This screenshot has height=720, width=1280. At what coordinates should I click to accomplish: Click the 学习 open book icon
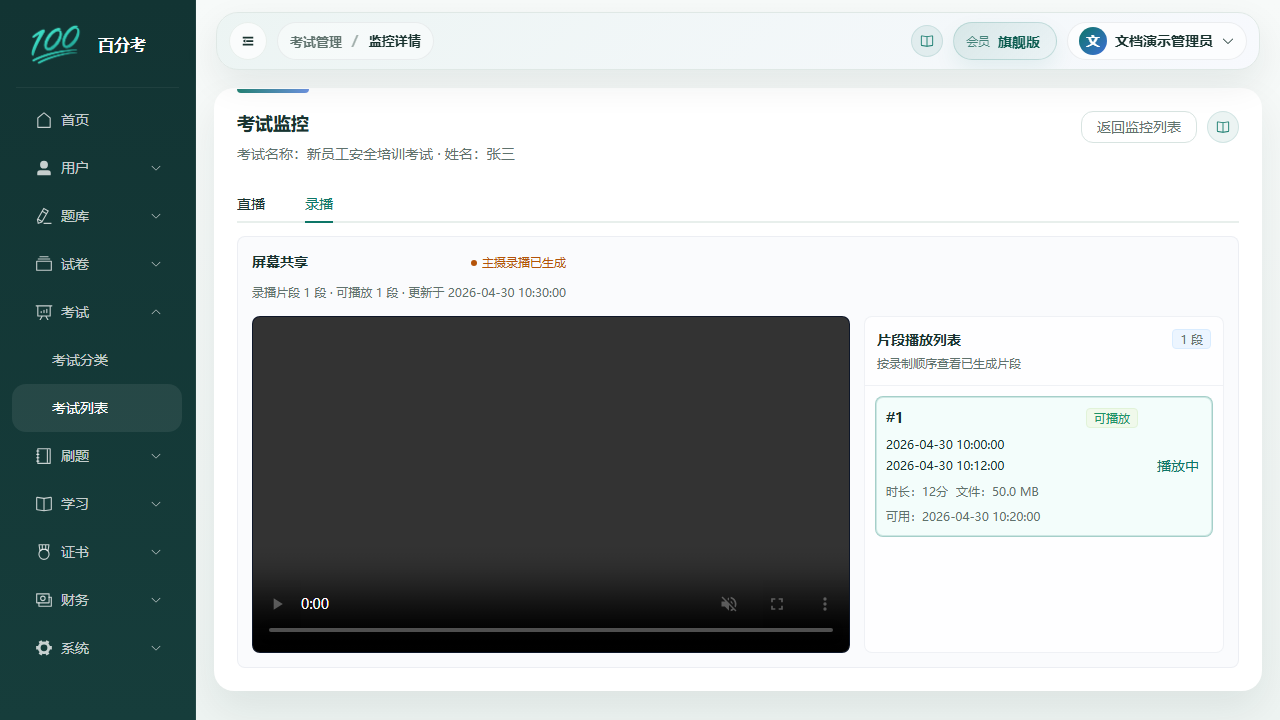[x=44, y=504]
